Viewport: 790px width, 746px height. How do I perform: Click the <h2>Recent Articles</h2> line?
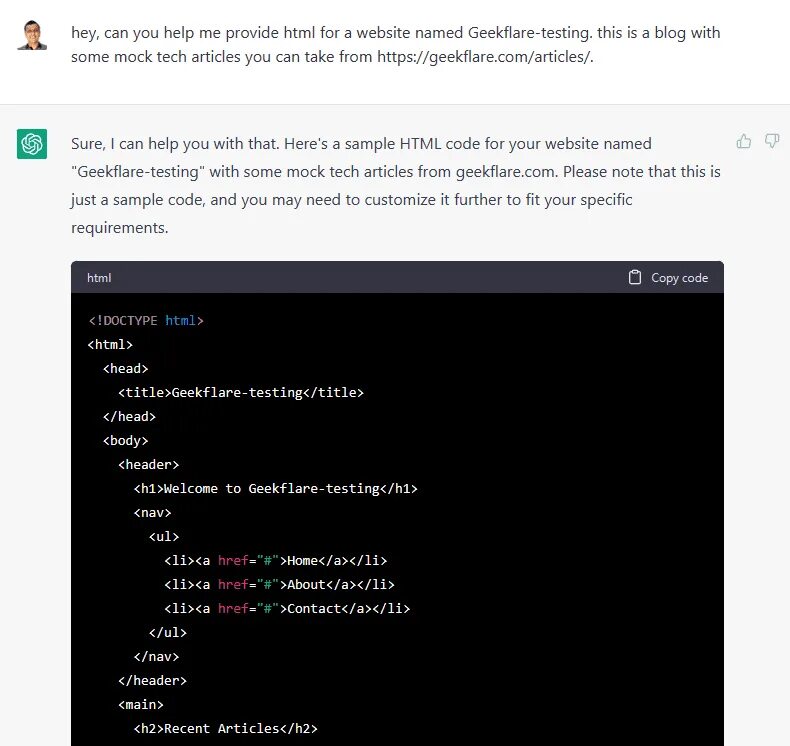pos(226,728)
